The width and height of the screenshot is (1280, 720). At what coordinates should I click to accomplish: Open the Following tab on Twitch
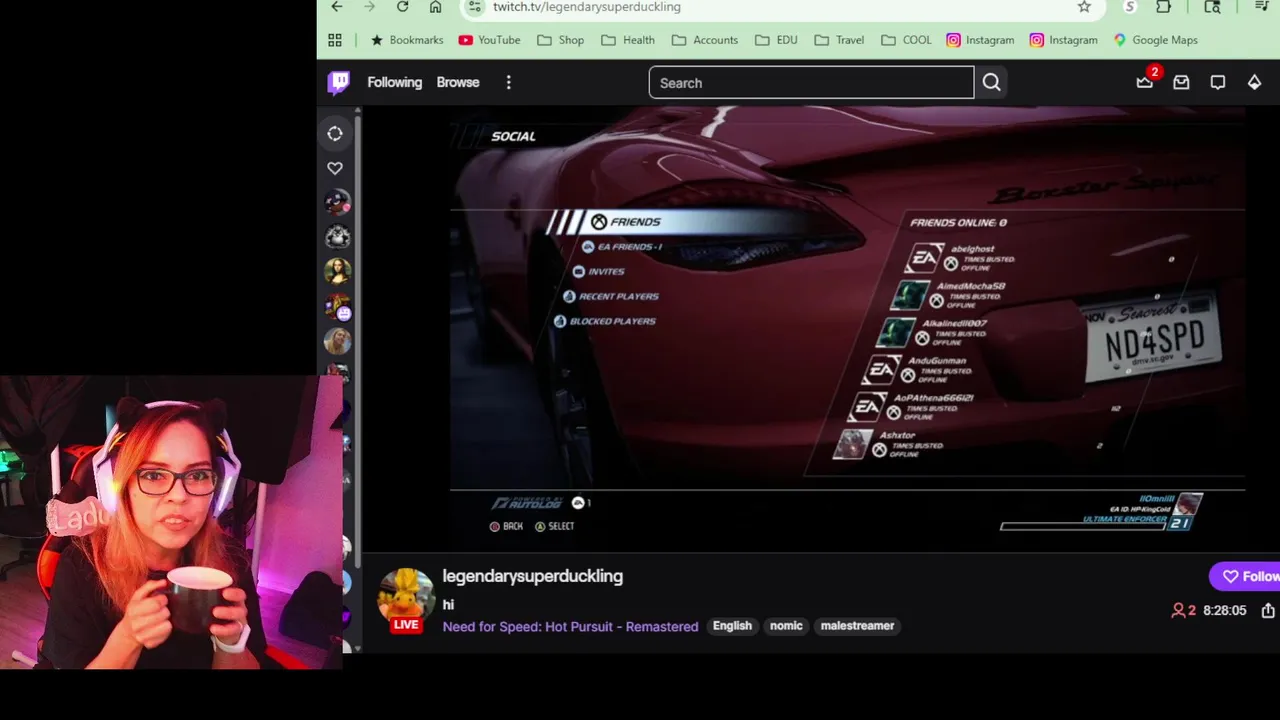click(x=394, y=82)
